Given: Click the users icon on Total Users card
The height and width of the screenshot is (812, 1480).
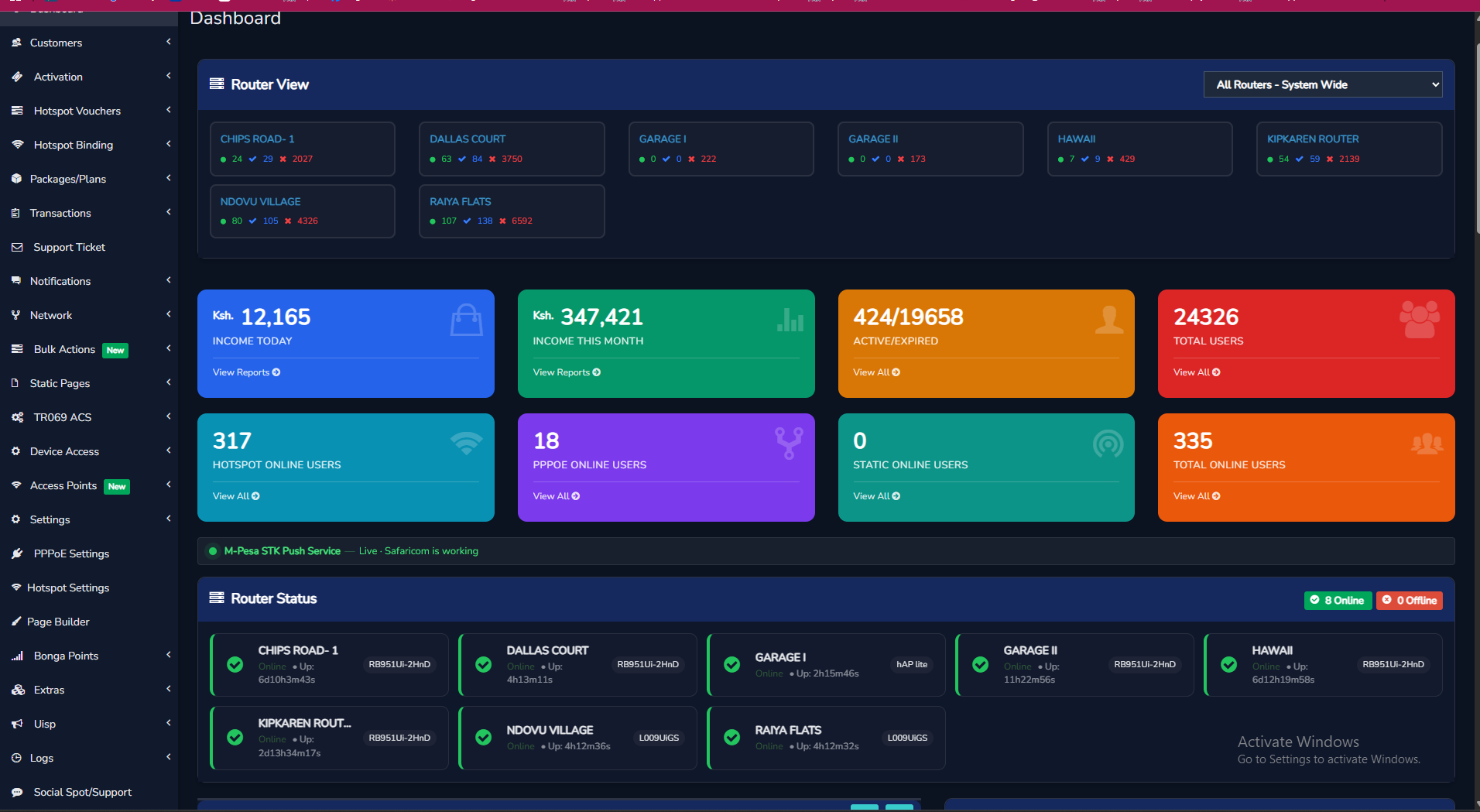Looking at the screenshot, I should click(1420, 320).
